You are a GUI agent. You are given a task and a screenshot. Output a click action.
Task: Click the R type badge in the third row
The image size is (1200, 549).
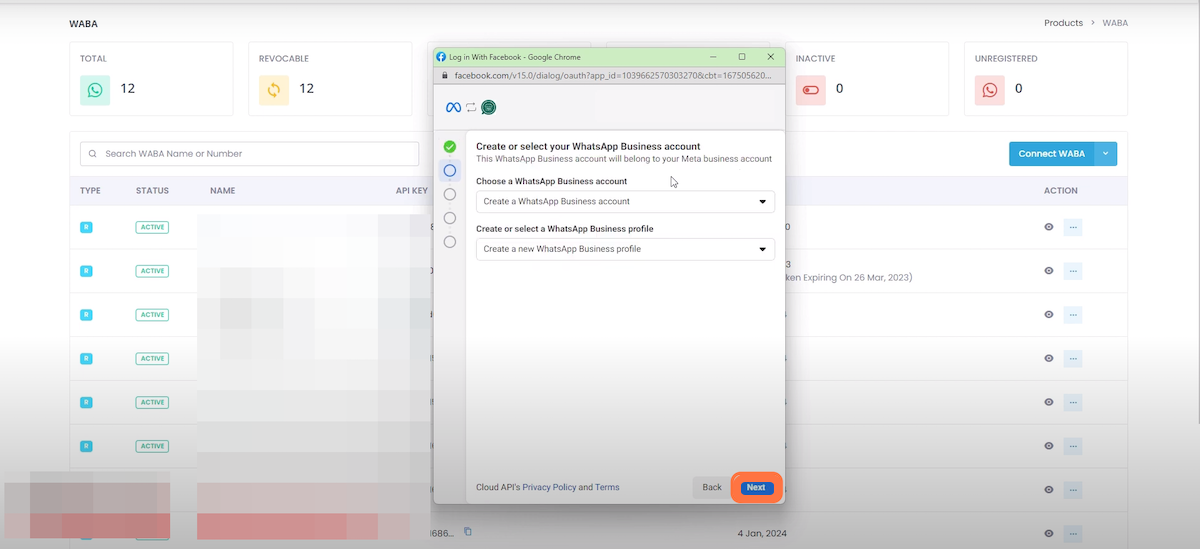tap(86, 315)
